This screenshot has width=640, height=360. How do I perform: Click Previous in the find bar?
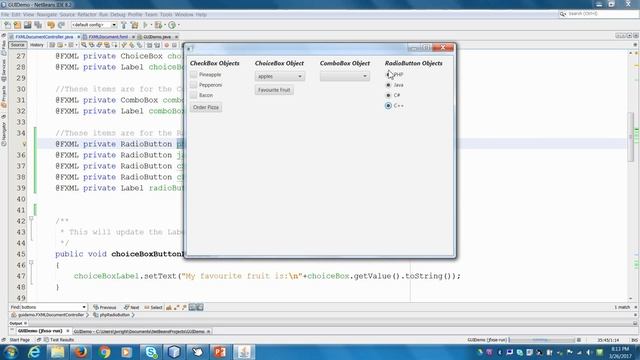click(105, 307)
